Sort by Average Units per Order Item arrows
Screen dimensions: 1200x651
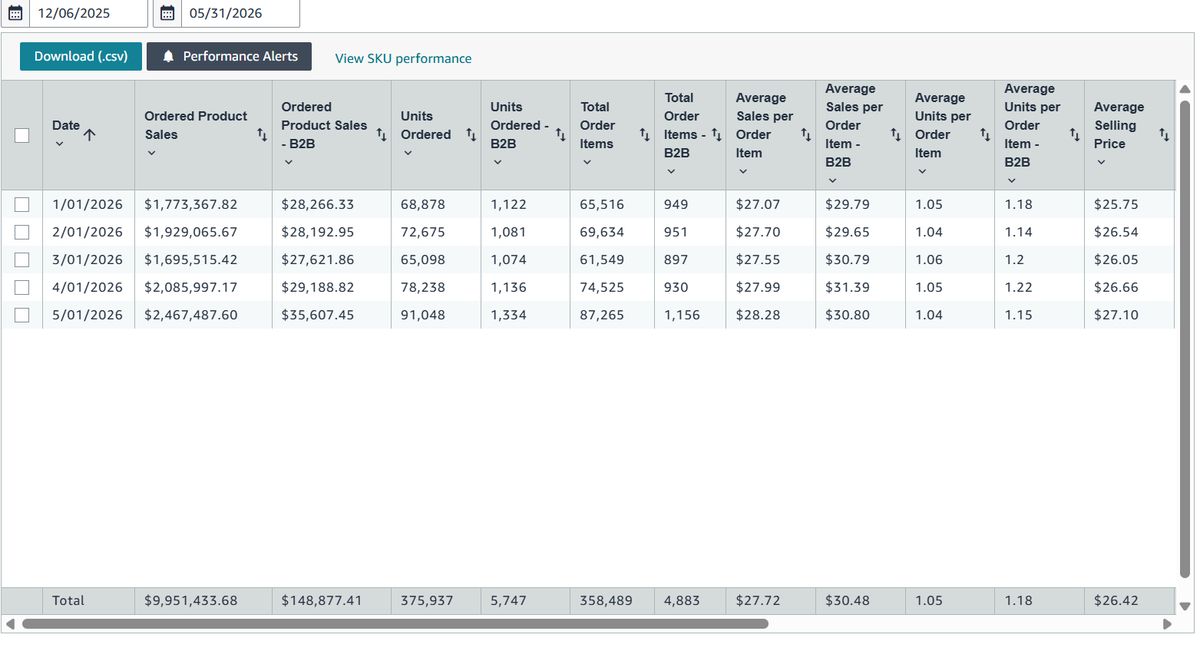click(x=985, y=134)
